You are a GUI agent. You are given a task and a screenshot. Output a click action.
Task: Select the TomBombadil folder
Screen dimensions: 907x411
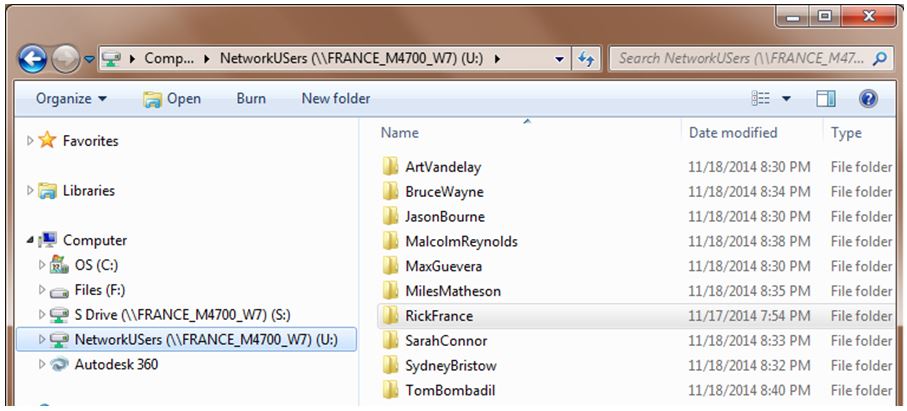click(449, 390)
